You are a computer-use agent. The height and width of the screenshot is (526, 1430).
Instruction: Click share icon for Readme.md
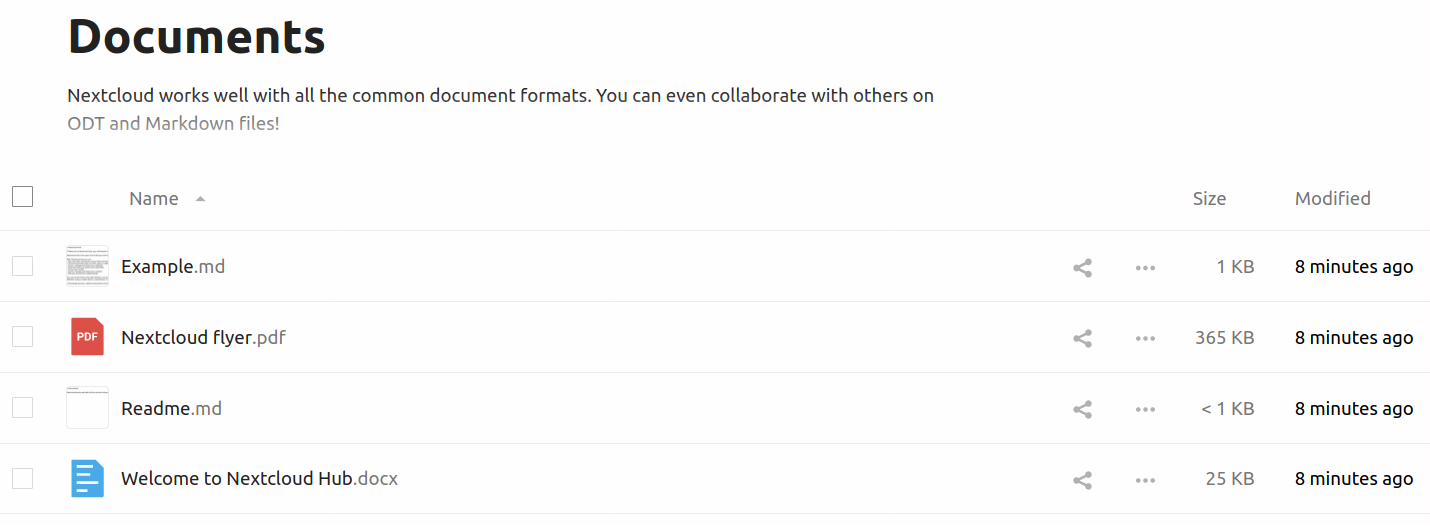coord(1082,409)
